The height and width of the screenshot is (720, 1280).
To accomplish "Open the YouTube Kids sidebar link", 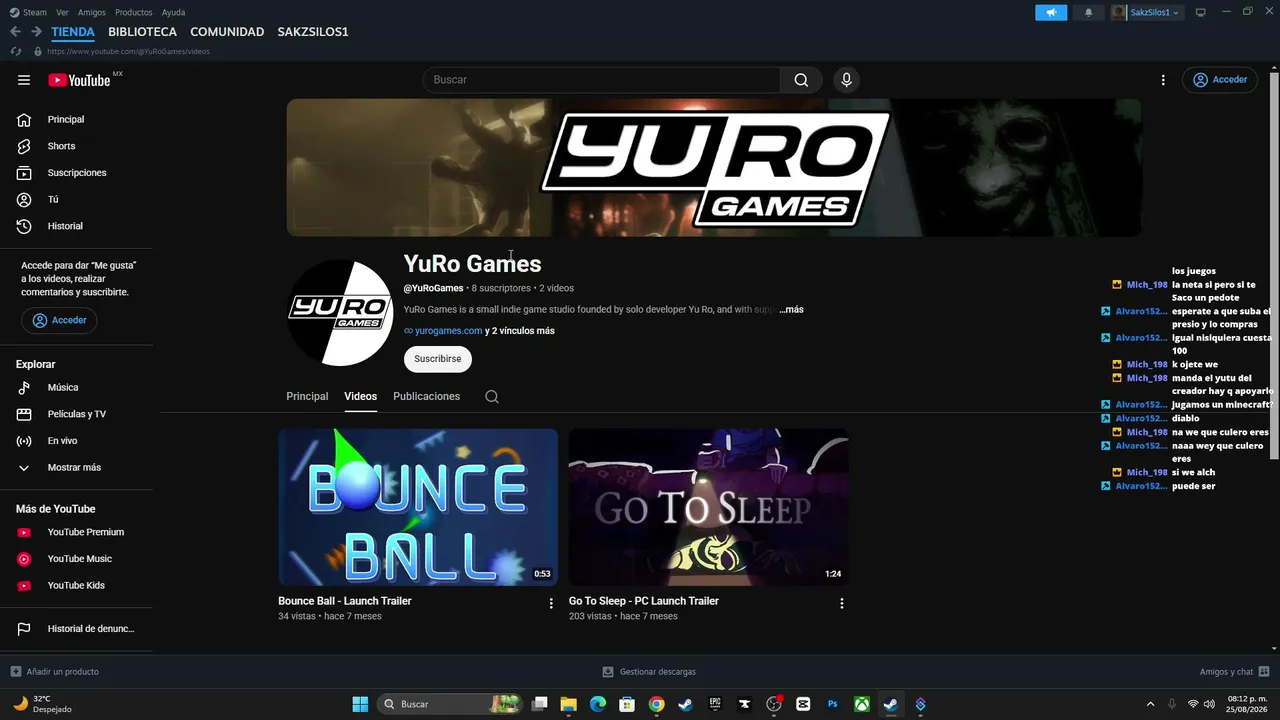I will [x=76, y=586].
